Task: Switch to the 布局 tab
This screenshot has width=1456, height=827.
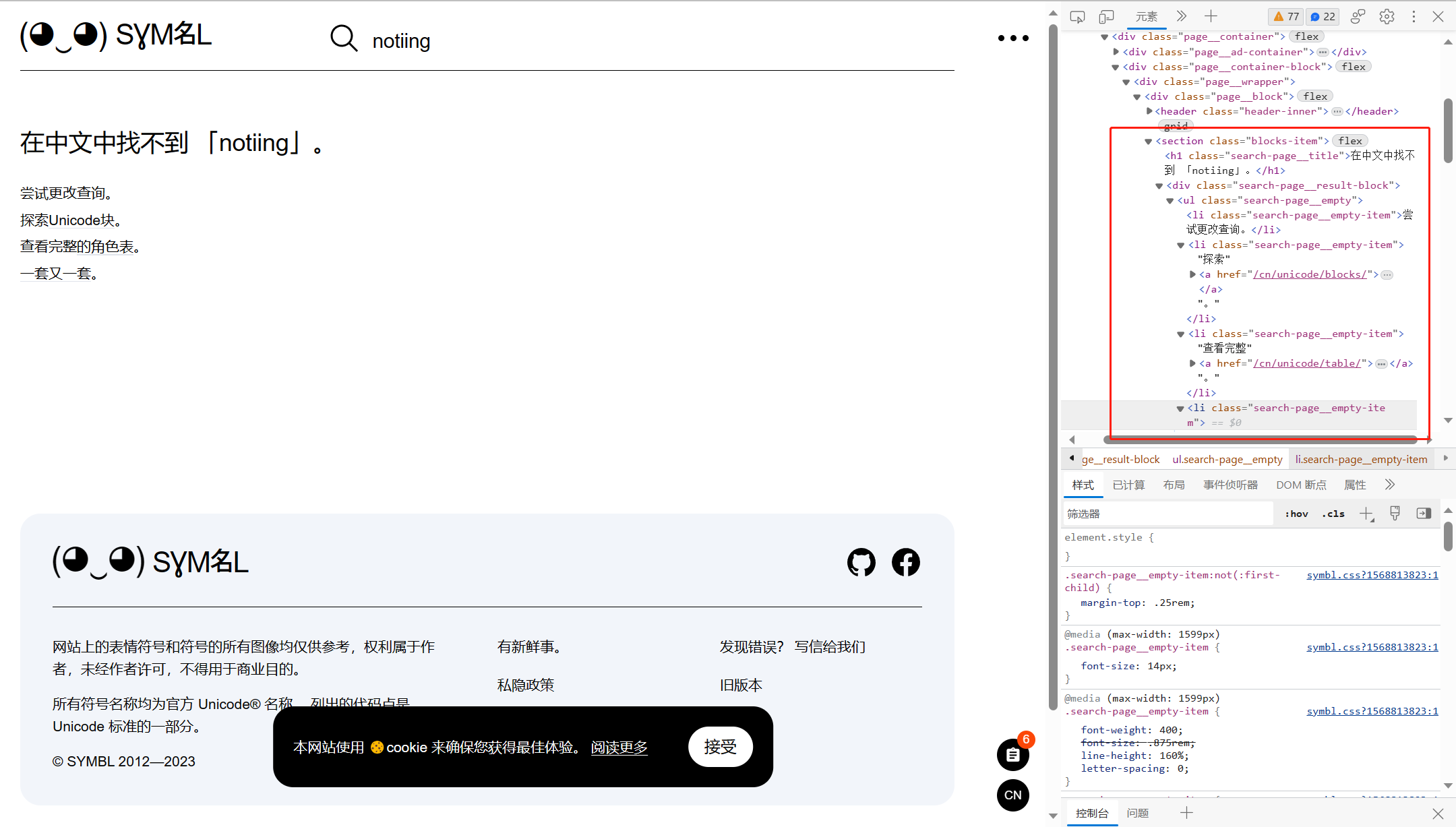Action: pyautogui.click(x=1174, y=485)
